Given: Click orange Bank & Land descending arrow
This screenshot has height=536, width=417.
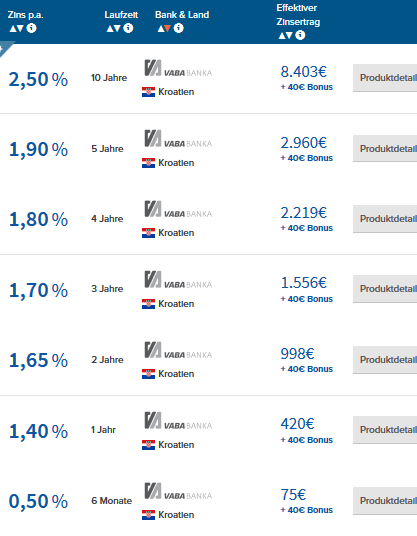Looking at the screenshot, I should [167, 28].
